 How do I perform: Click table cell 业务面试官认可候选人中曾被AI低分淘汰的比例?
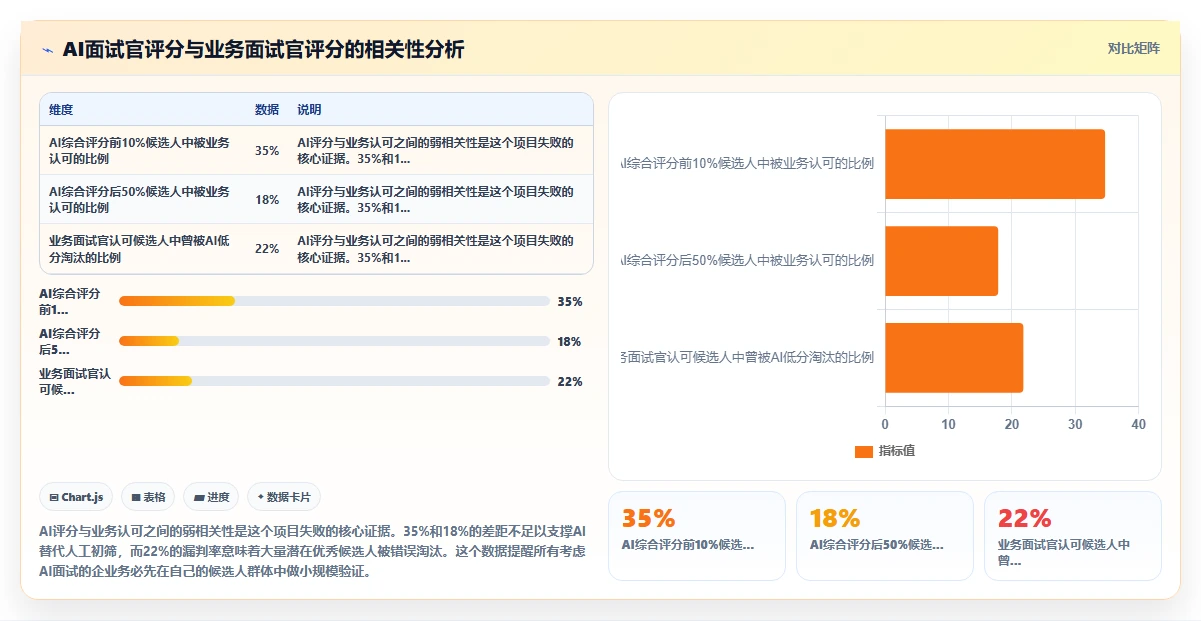point(141,249)
